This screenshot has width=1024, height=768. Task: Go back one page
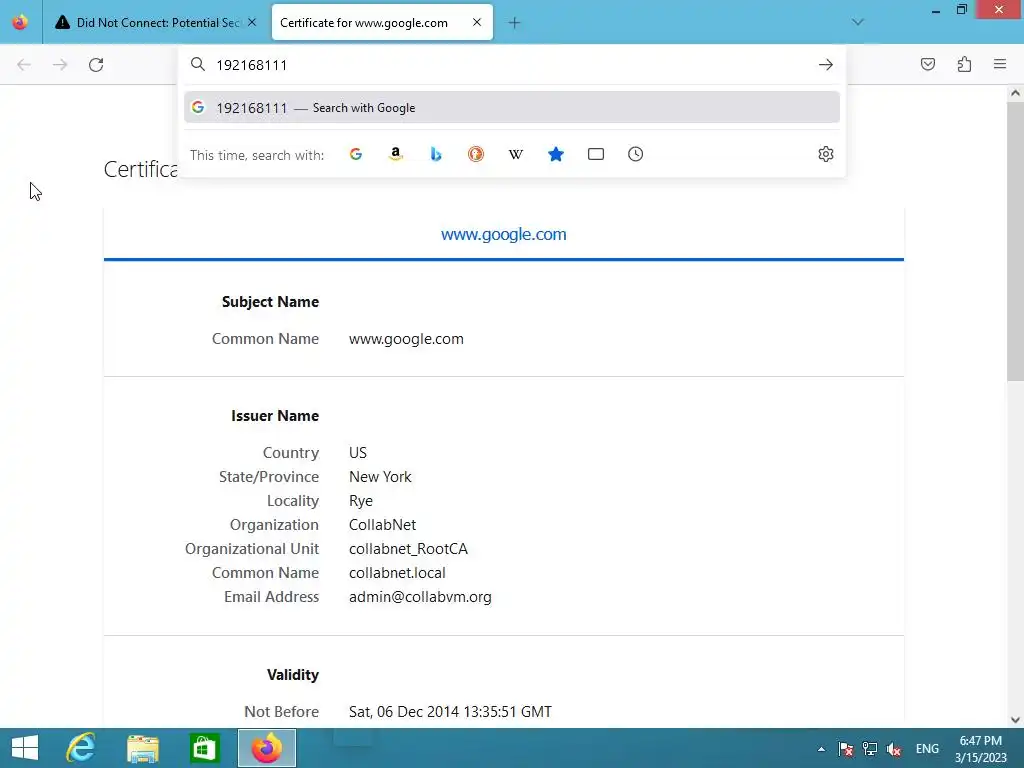pyautogui.click(x=24, y=64)
